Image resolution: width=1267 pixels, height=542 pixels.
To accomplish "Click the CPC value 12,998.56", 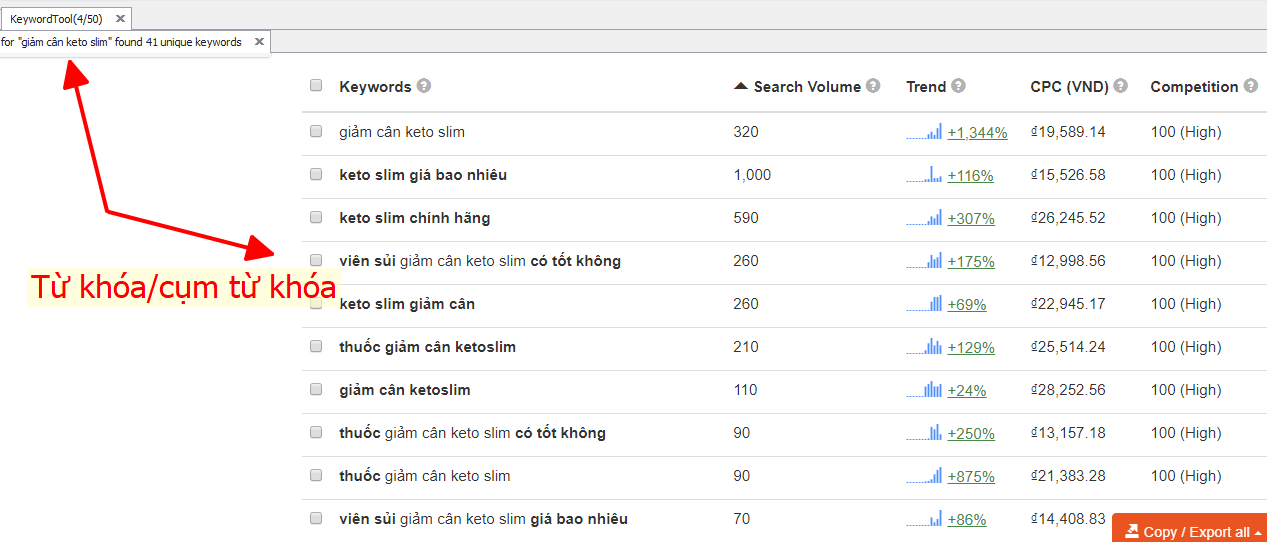I will [x=1068, y=261].
